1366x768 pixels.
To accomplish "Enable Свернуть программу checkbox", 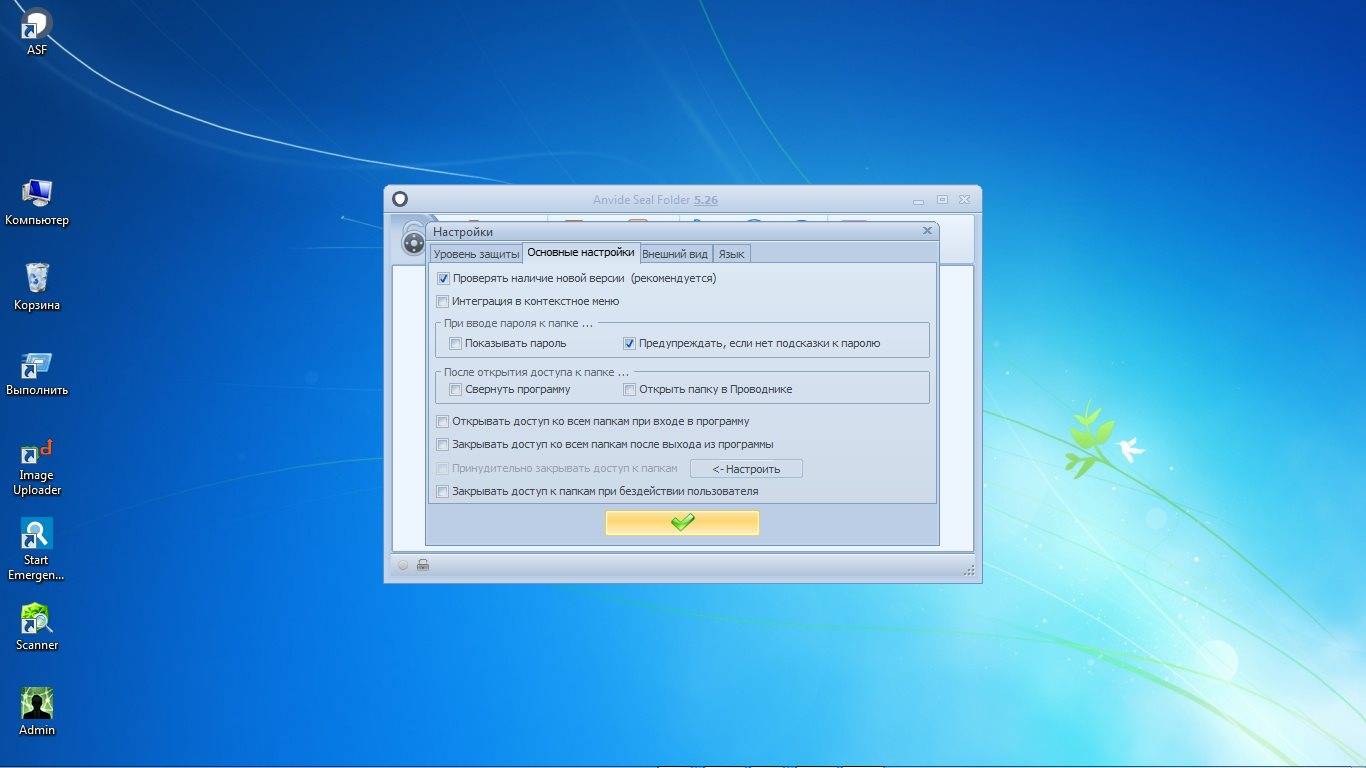I will 456,389.
